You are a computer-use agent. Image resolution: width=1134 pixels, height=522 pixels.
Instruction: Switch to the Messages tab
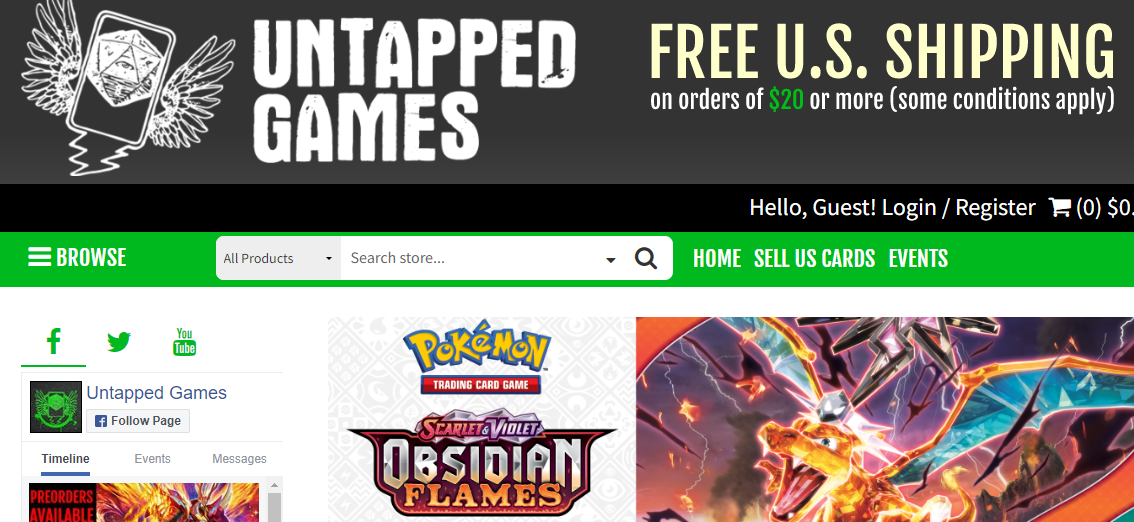(x=239, y=458)
